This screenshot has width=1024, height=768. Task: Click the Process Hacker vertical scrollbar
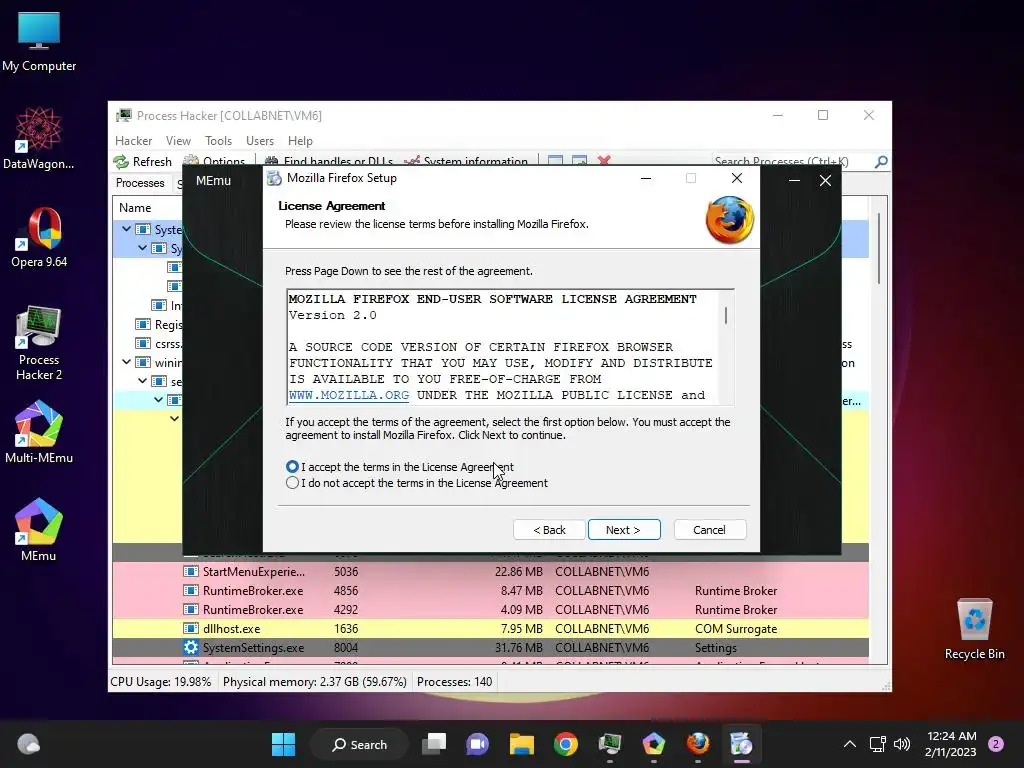(x=879, y=248)
